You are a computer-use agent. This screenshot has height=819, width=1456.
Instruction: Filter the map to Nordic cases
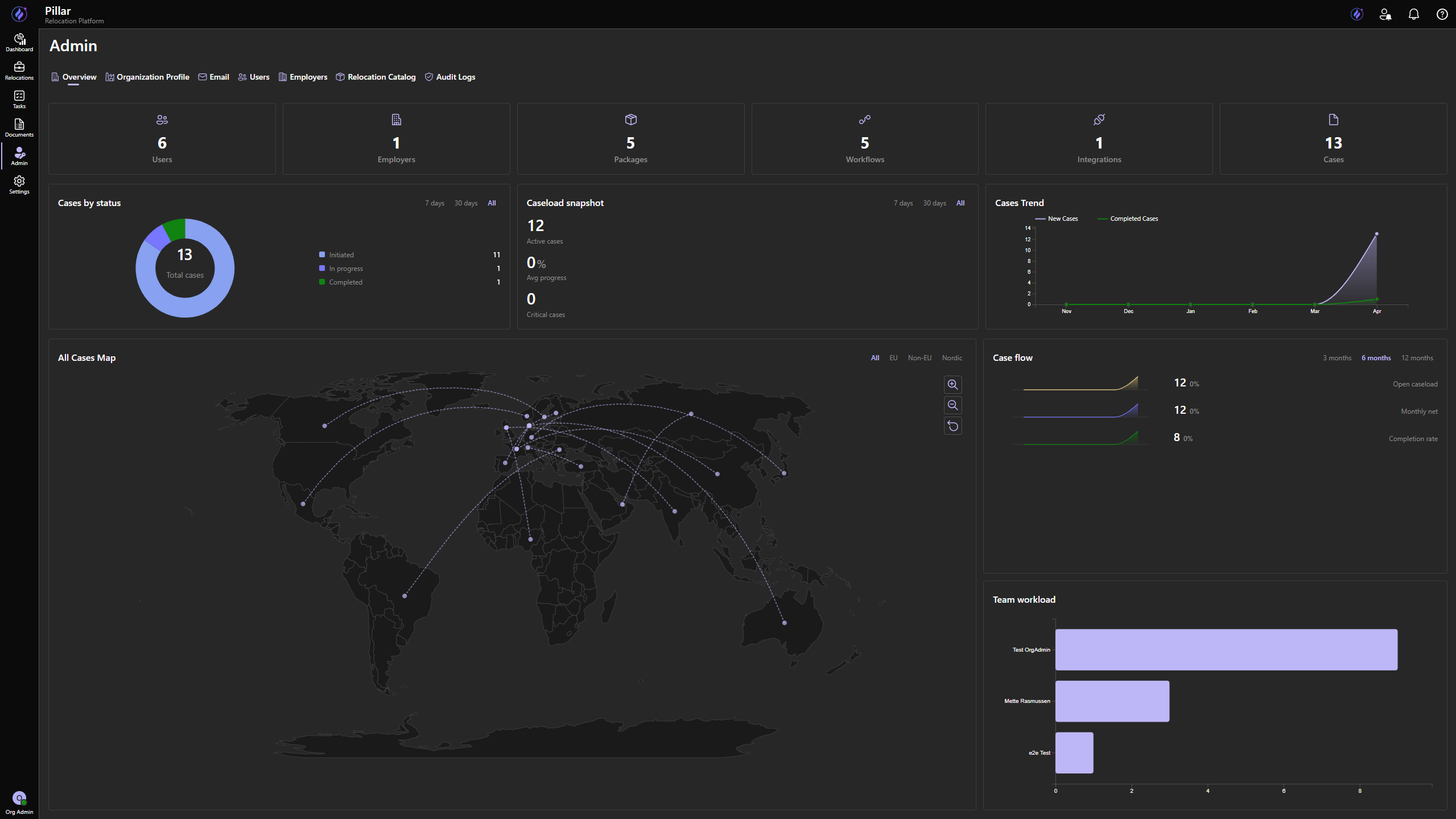click(x=952, y=358)
